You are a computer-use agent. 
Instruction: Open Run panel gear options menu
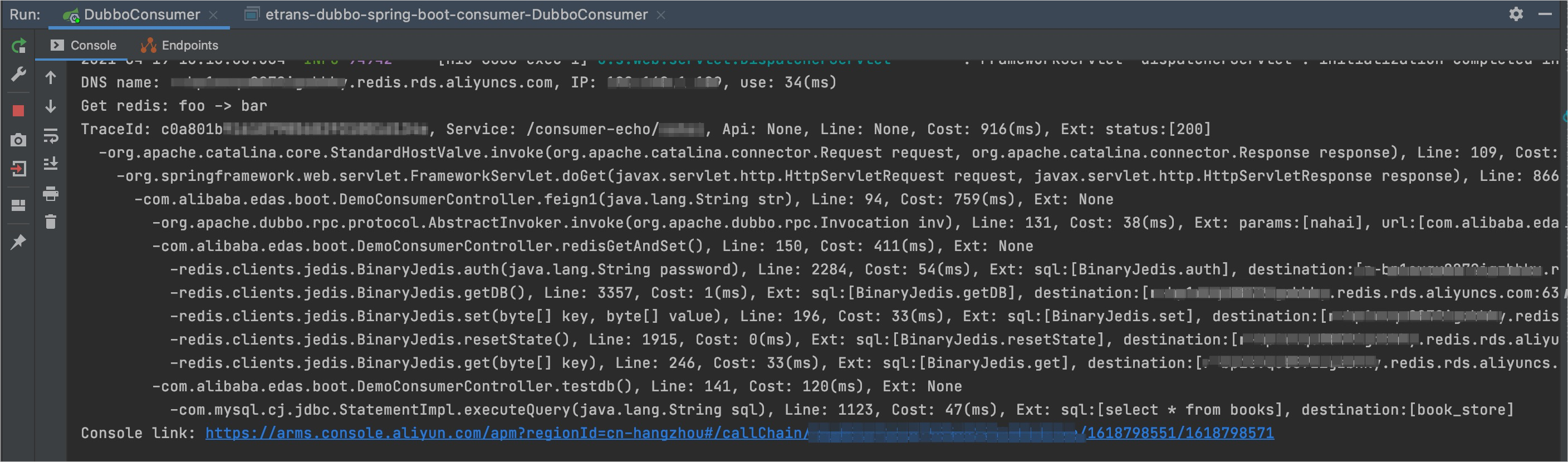[x=1516, y=14]
